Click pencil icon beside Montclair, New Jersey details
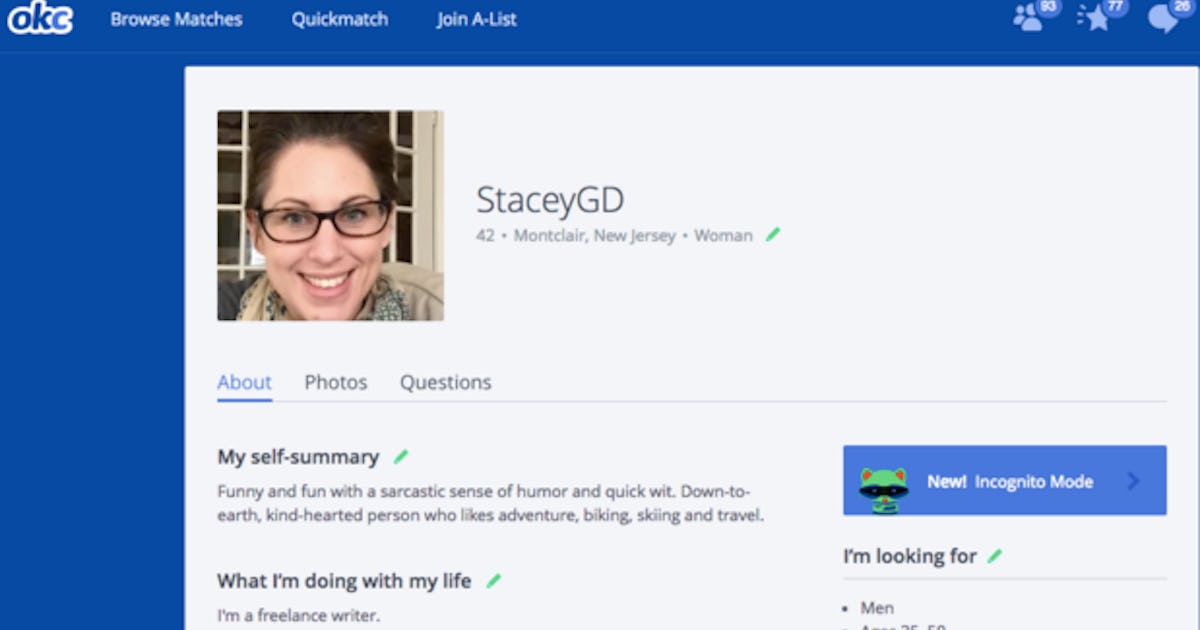 tap(773, 235)
